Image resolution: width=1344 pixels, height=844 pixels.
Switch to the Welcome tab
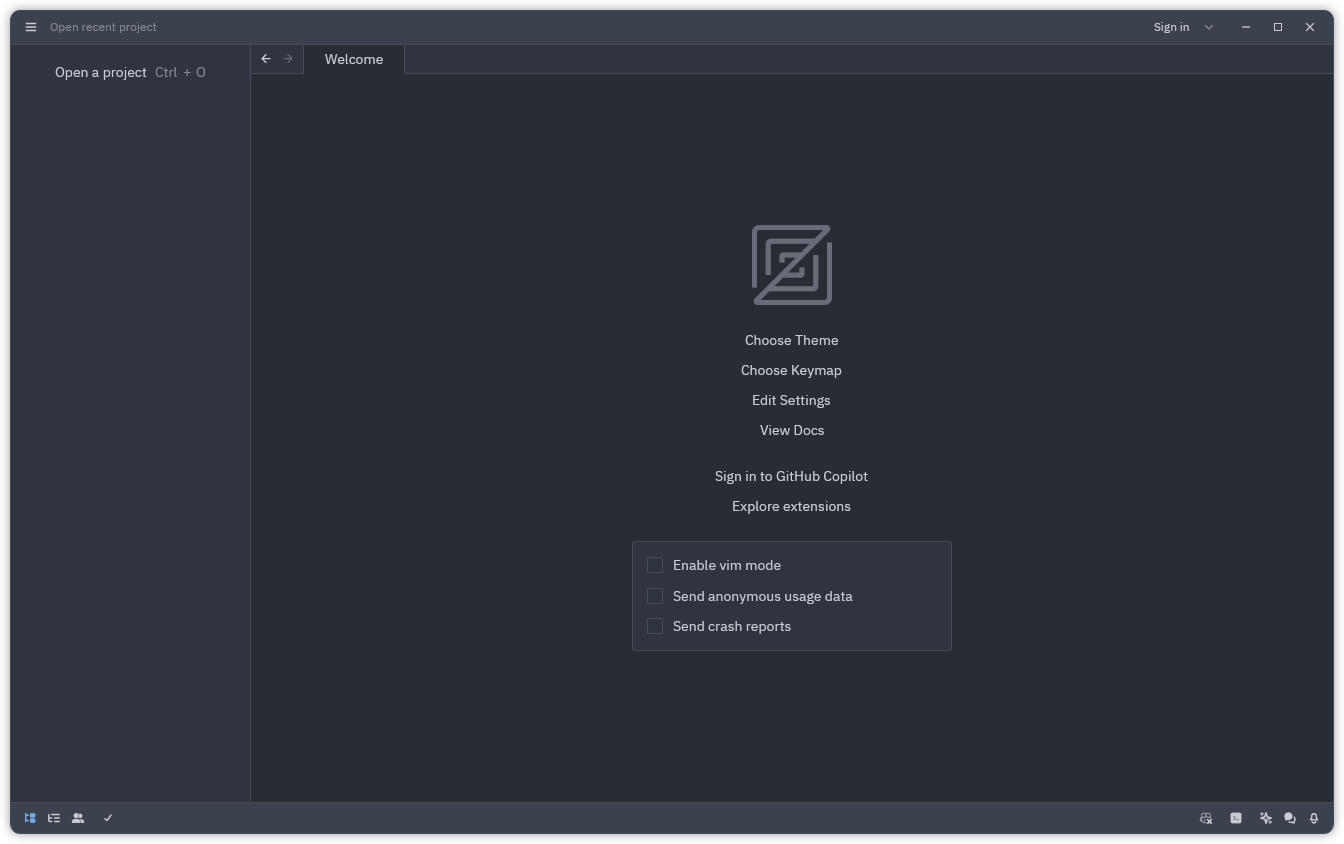pyautogui.click(x=353, y=59)
